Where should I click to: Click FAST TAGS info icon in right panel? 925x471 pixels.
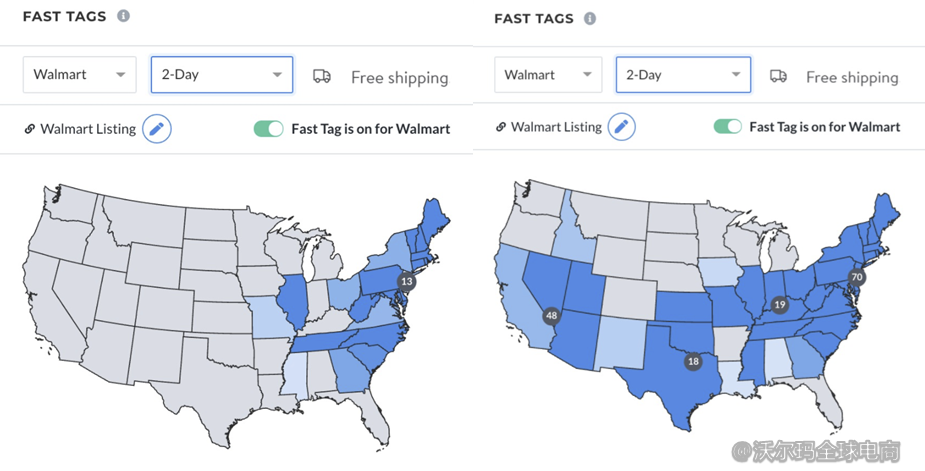pos(590,18)
